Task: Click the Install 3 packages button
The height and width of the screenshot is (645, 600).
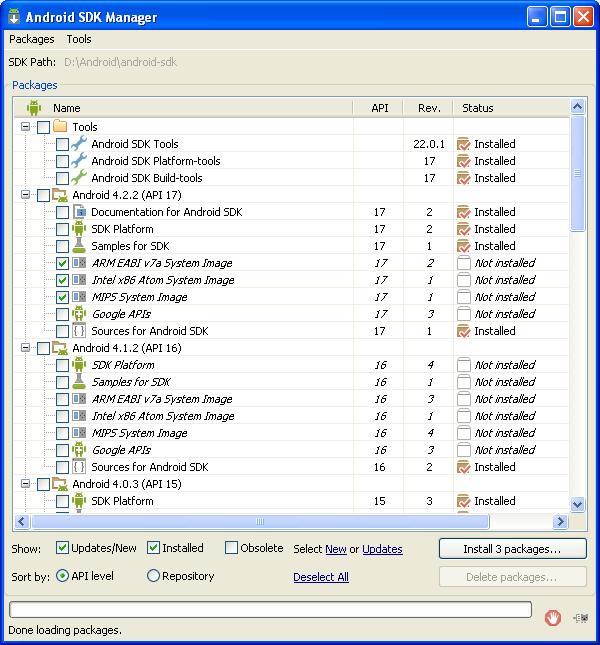Action: click(x=512, y=549)
